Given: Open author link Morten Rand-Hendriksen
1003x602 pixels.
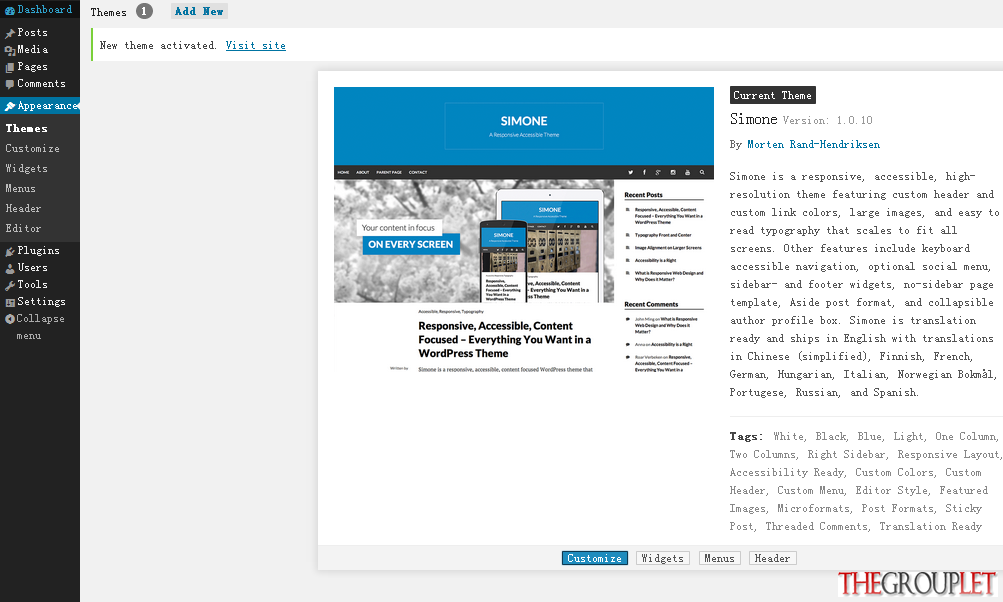Looking at the screenshot, I should 814,145.
